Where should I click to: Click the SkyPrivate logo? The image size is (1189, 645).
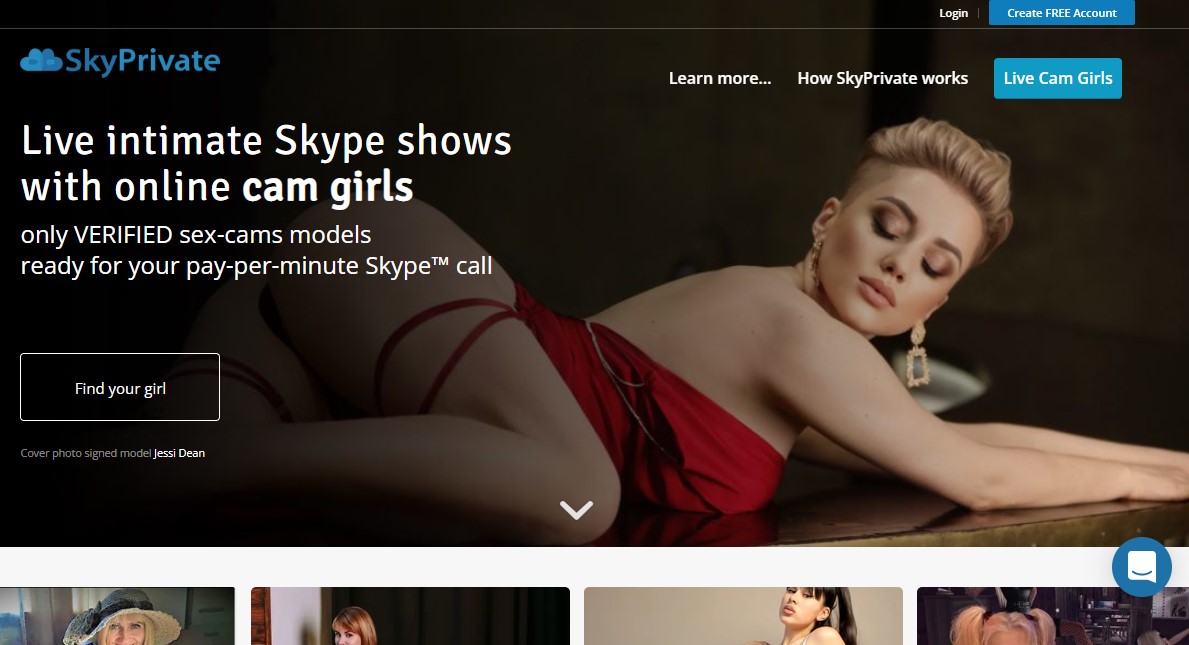(120, 61)
